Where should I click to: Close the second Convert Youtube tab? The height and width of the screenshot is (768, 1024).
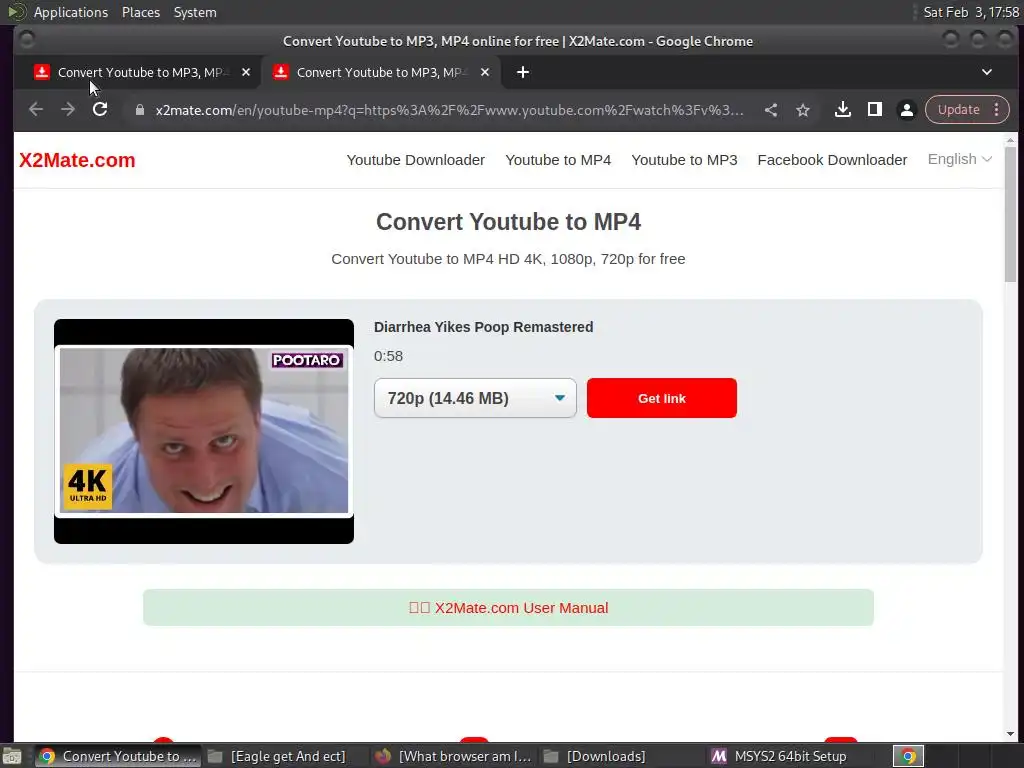[485, 72]
